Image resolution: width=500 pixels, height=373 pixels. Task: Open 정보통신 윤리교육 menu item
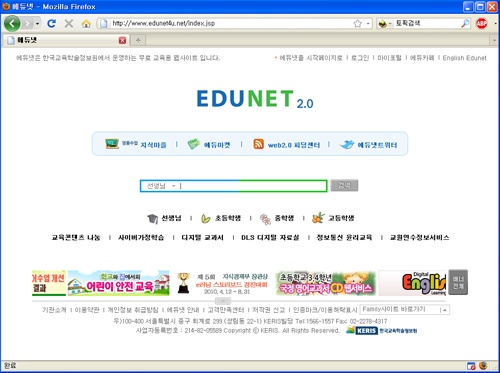point(344,238)
